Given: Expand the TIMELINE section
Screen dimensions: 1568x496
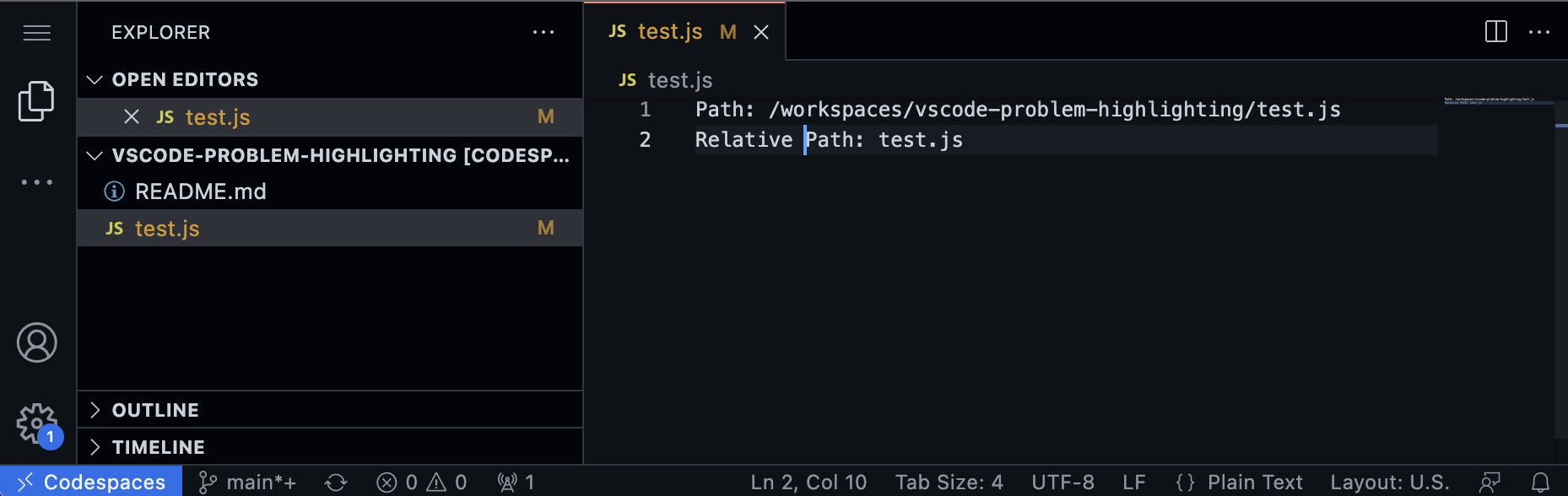Looking at the screenshot, I should pyautogui.click(x=96, y=447).
